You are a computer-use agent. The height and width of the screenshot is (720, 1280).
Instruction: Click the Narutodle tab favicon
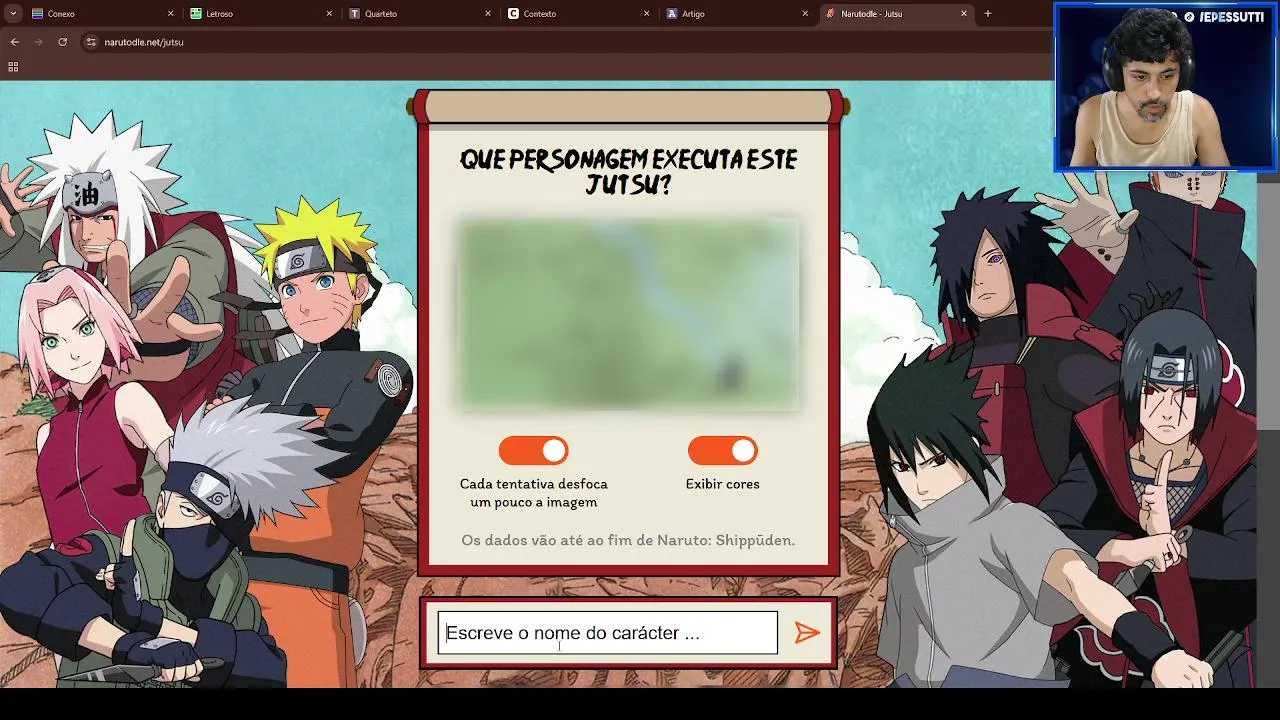click(x=831, y=14)
